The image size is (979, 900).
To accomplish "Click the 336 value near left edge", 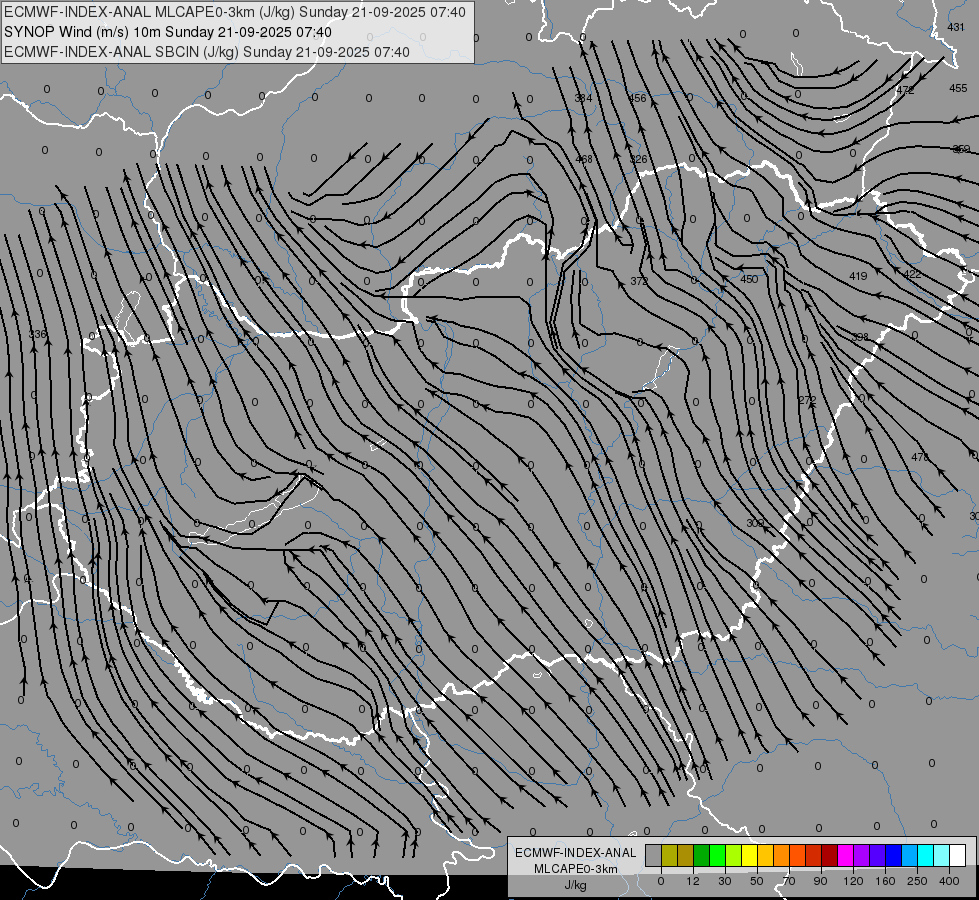I will [37, 334].
